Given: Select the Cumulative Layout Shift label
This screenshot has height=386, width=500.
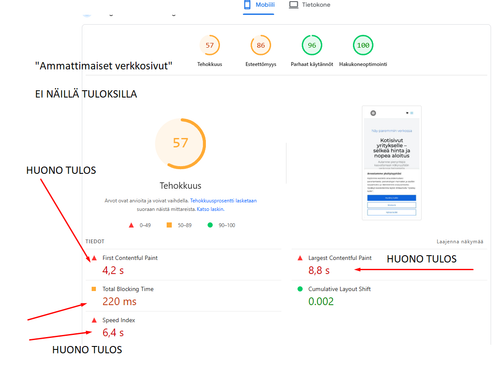Looking at the screenshot, I should click(339, 289).
